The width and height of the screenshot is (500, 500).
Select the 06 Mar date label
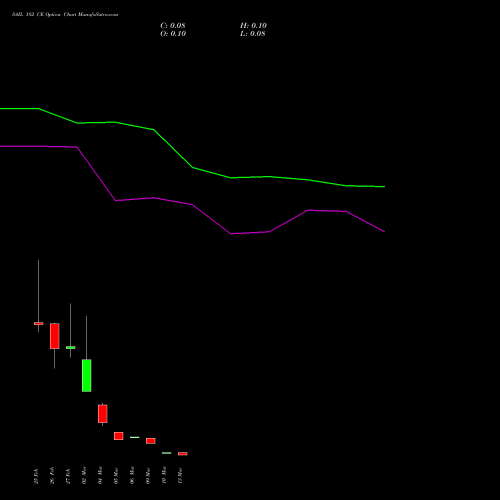pos(132,475)
